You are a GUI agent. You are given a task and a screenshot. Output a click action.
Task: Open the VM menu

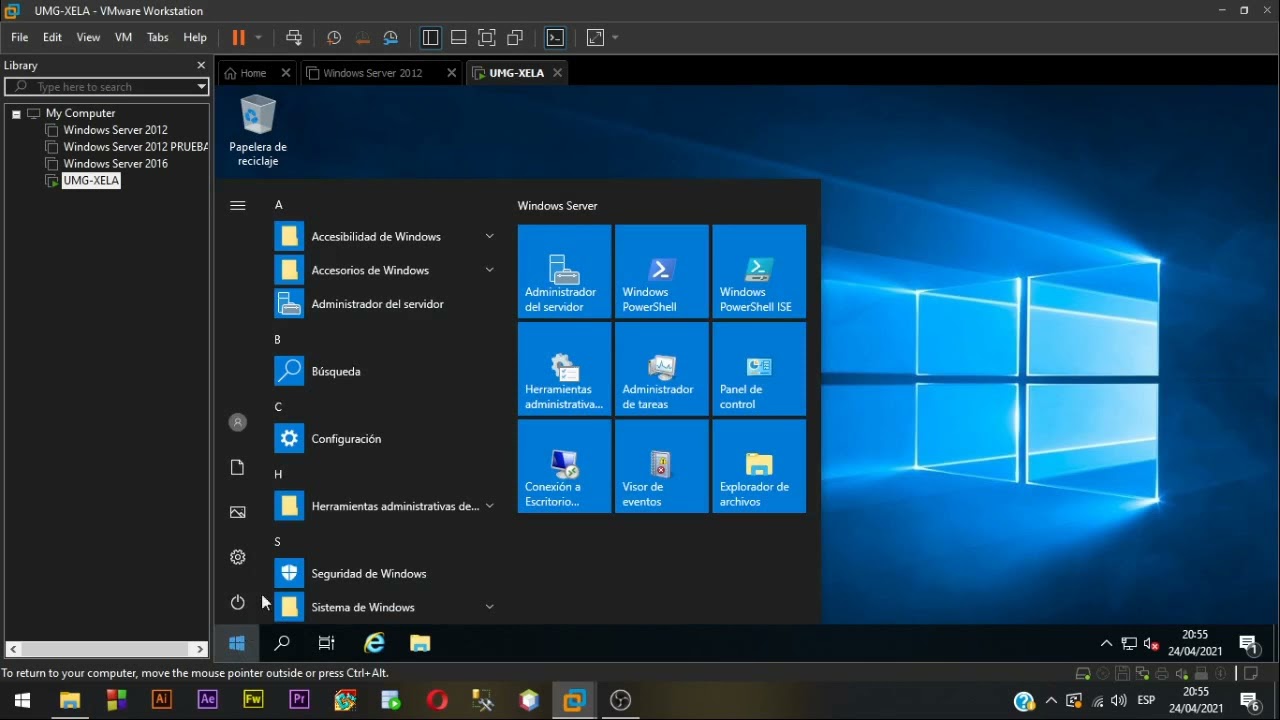click(x=124, y=37)
